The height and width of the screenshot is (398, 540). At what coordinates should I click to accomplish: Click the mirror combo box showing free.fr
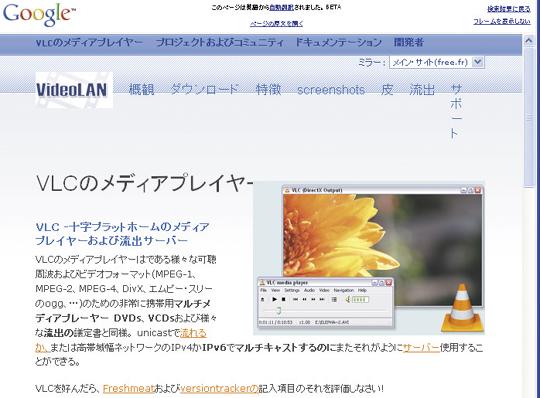436,62
